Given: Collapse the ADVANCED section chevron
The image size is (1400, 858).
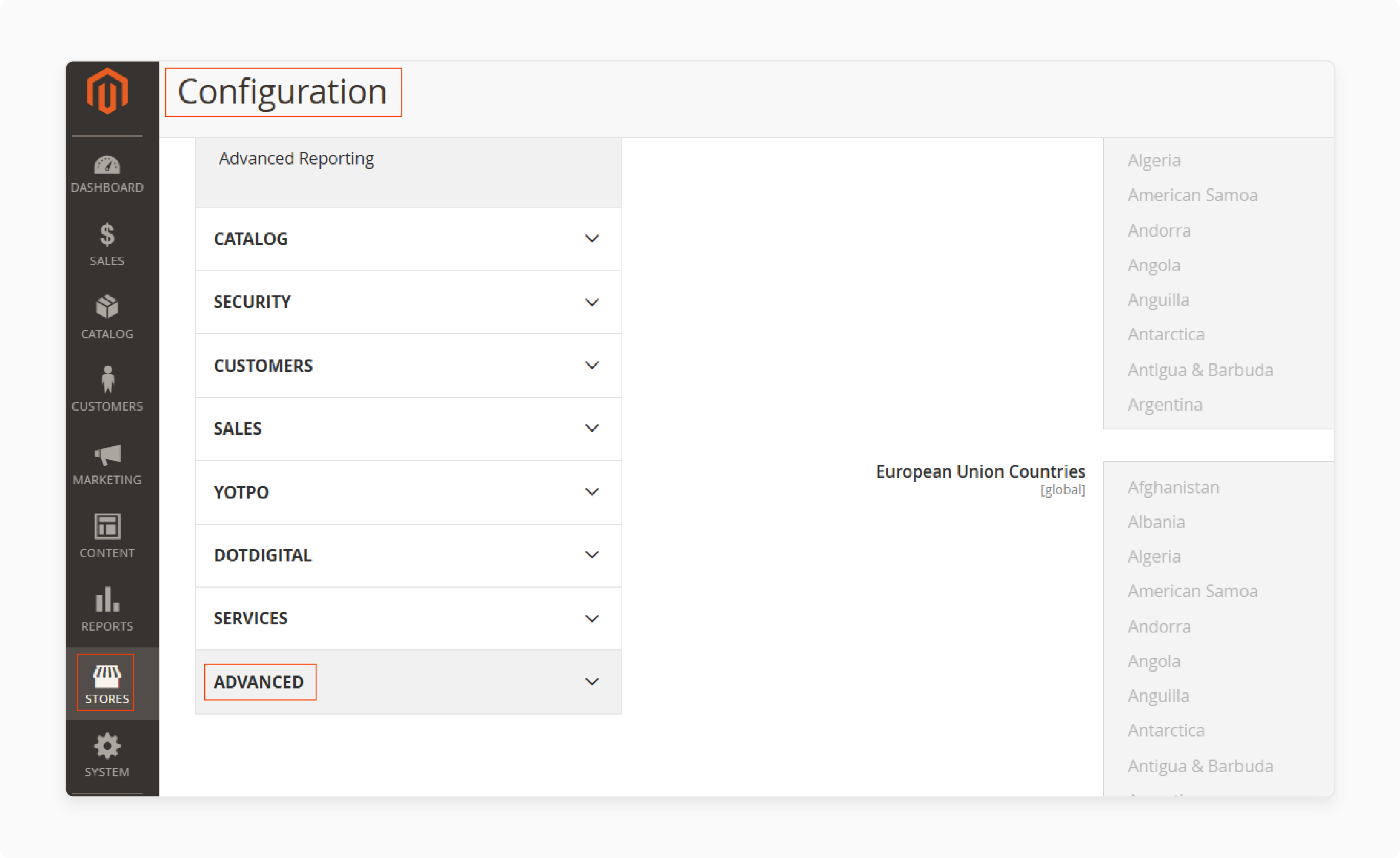Looking at the screenshot, I should [592, 682].
